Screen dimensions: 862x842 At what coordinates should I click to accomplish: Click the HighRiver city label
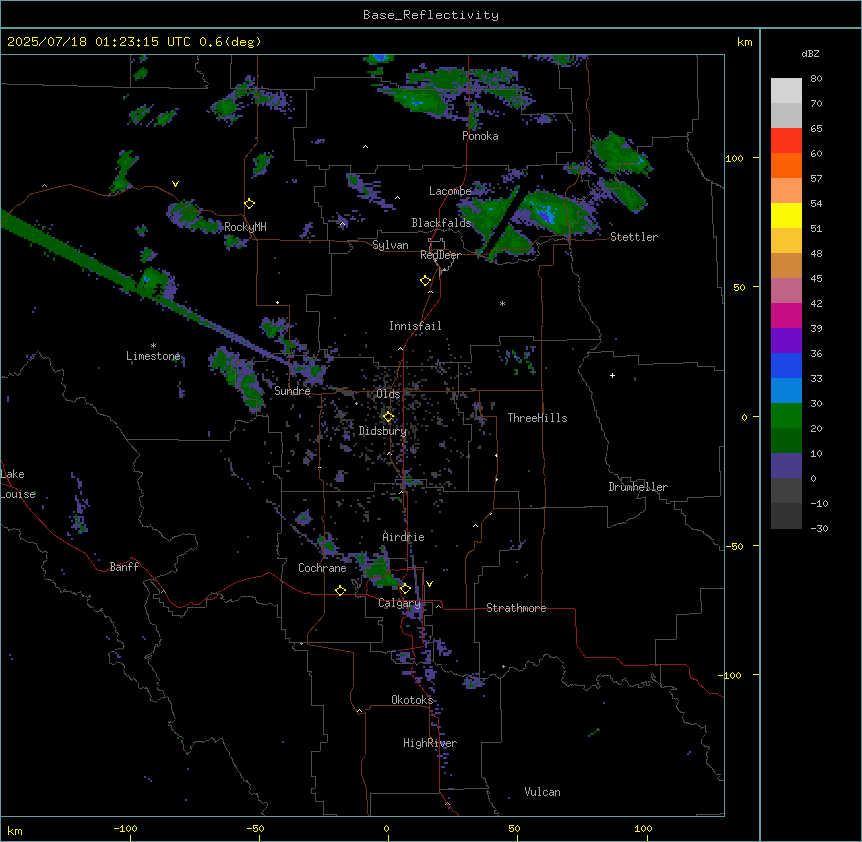[430, 743]
